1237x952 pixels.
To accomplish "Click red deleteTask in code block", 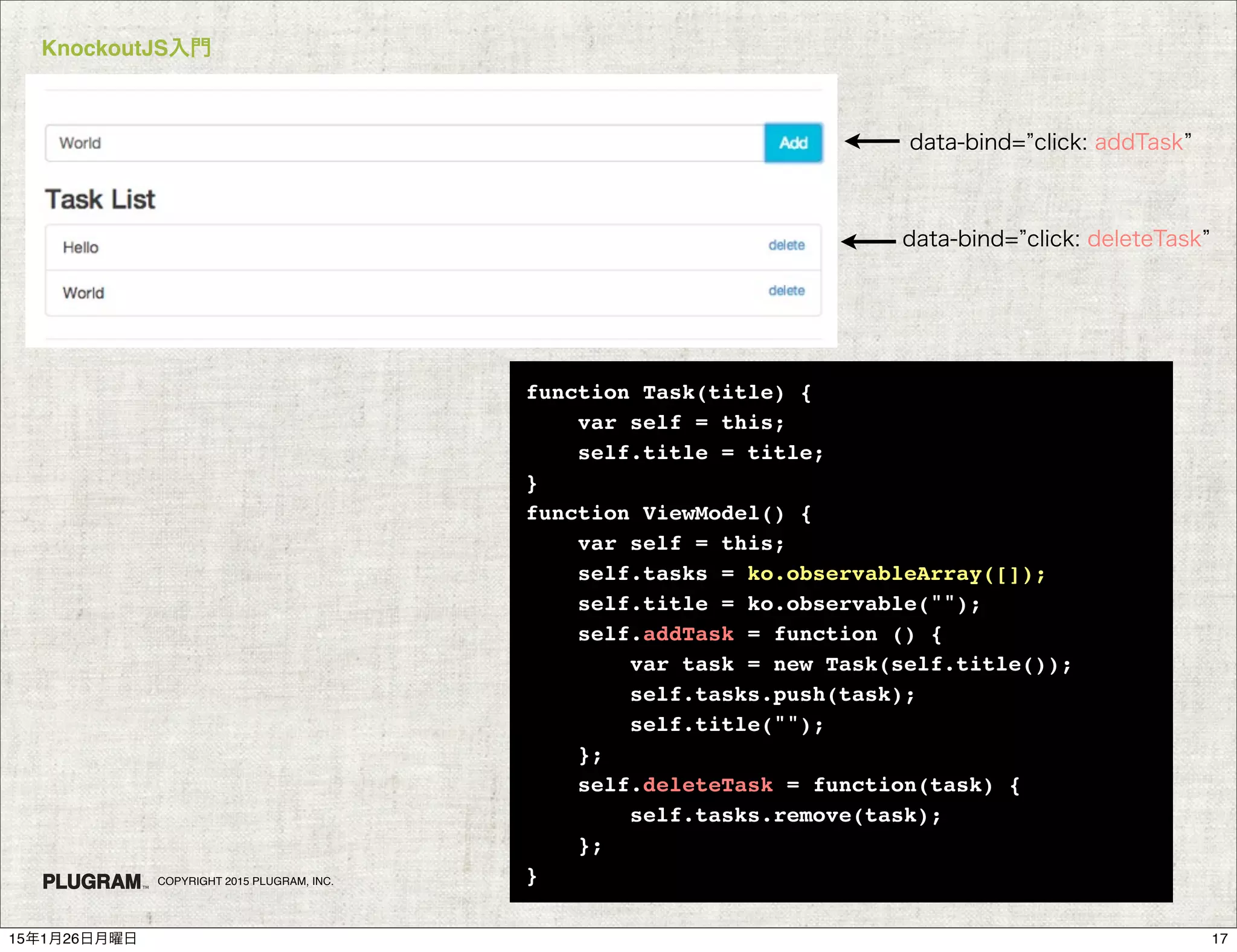I will (x=707, y=785).
